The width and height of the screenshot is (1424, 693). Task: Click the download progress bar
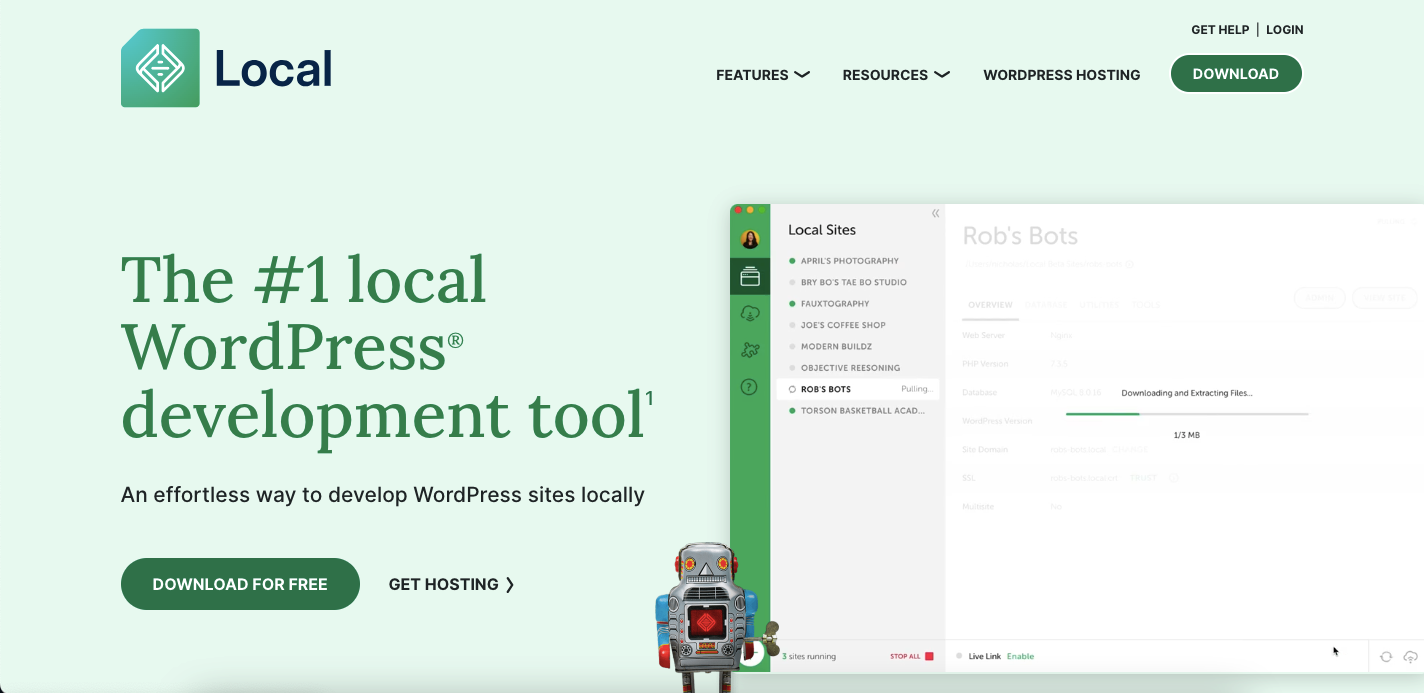point(1187,413)
